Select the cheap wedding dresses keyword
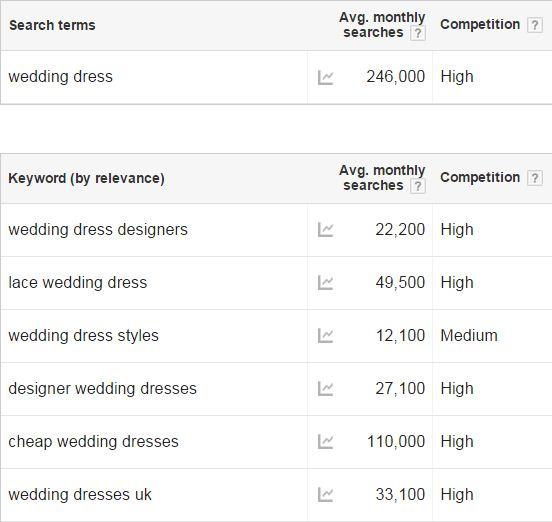552x522 pixels. pos(93,442)
